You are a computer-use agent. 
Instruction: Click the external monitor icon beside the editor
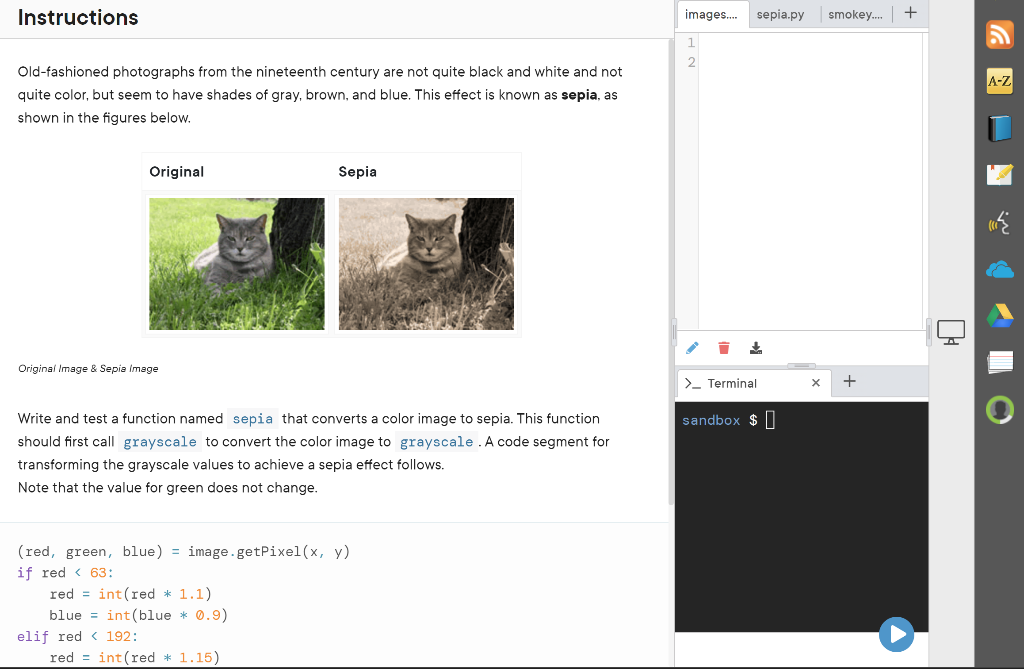(949, 330)
